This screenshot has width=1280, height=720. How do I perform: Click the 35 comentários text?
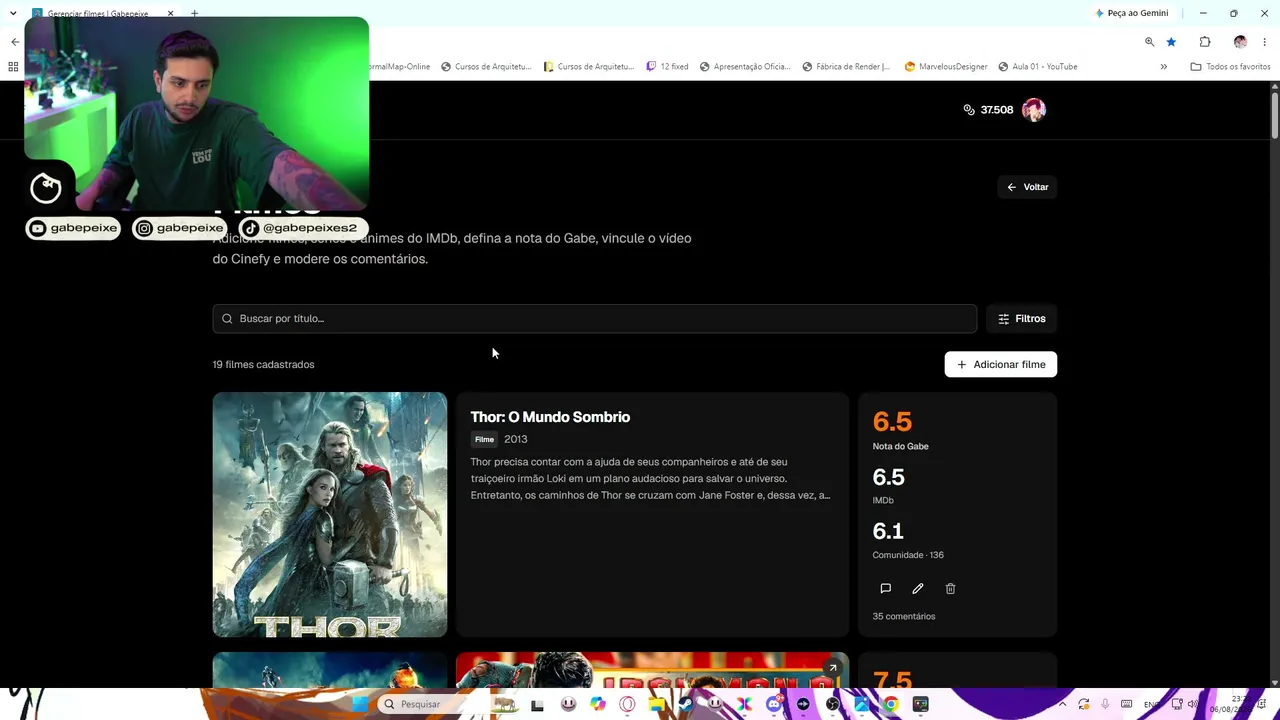904,616
